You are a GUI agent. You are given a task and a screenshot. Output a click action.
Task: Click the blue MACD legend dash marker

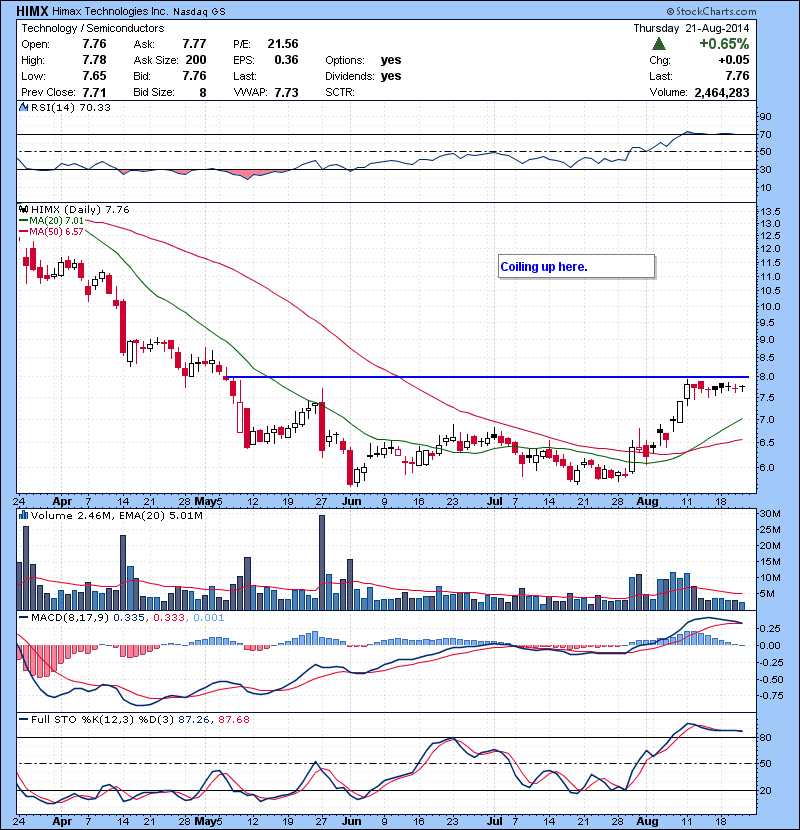point(24,617)
